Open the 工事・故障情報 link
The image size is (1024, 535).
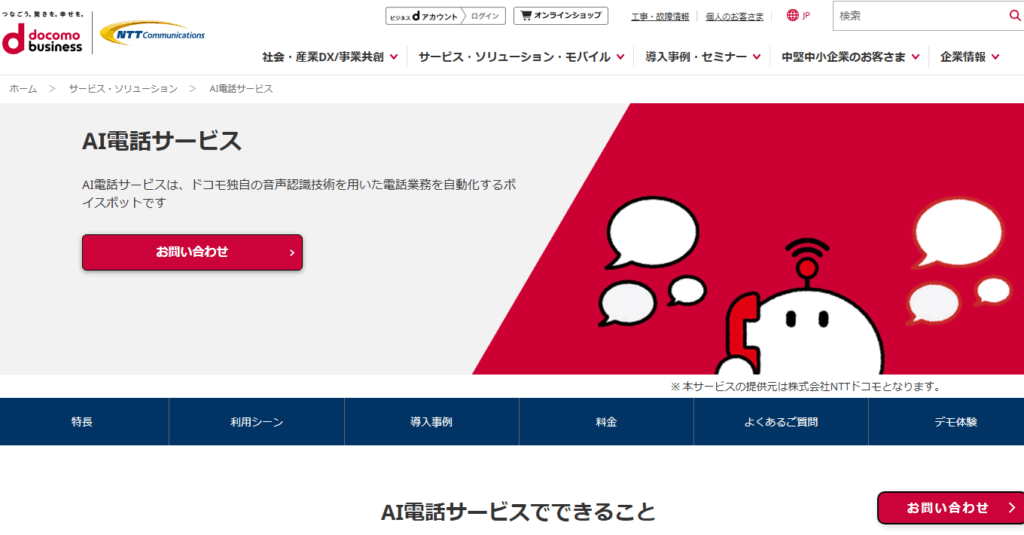coord(660,17)
